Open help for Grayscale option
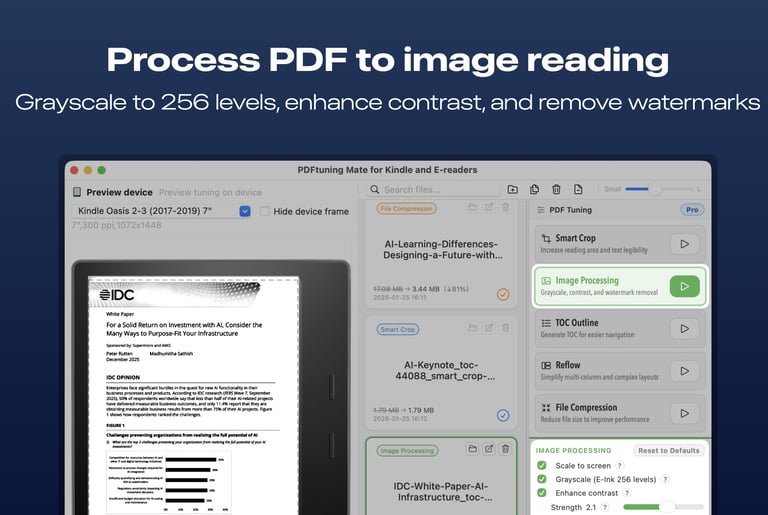Screen dimensions: 768x515 pyautogui.click(x=665, y=479)
